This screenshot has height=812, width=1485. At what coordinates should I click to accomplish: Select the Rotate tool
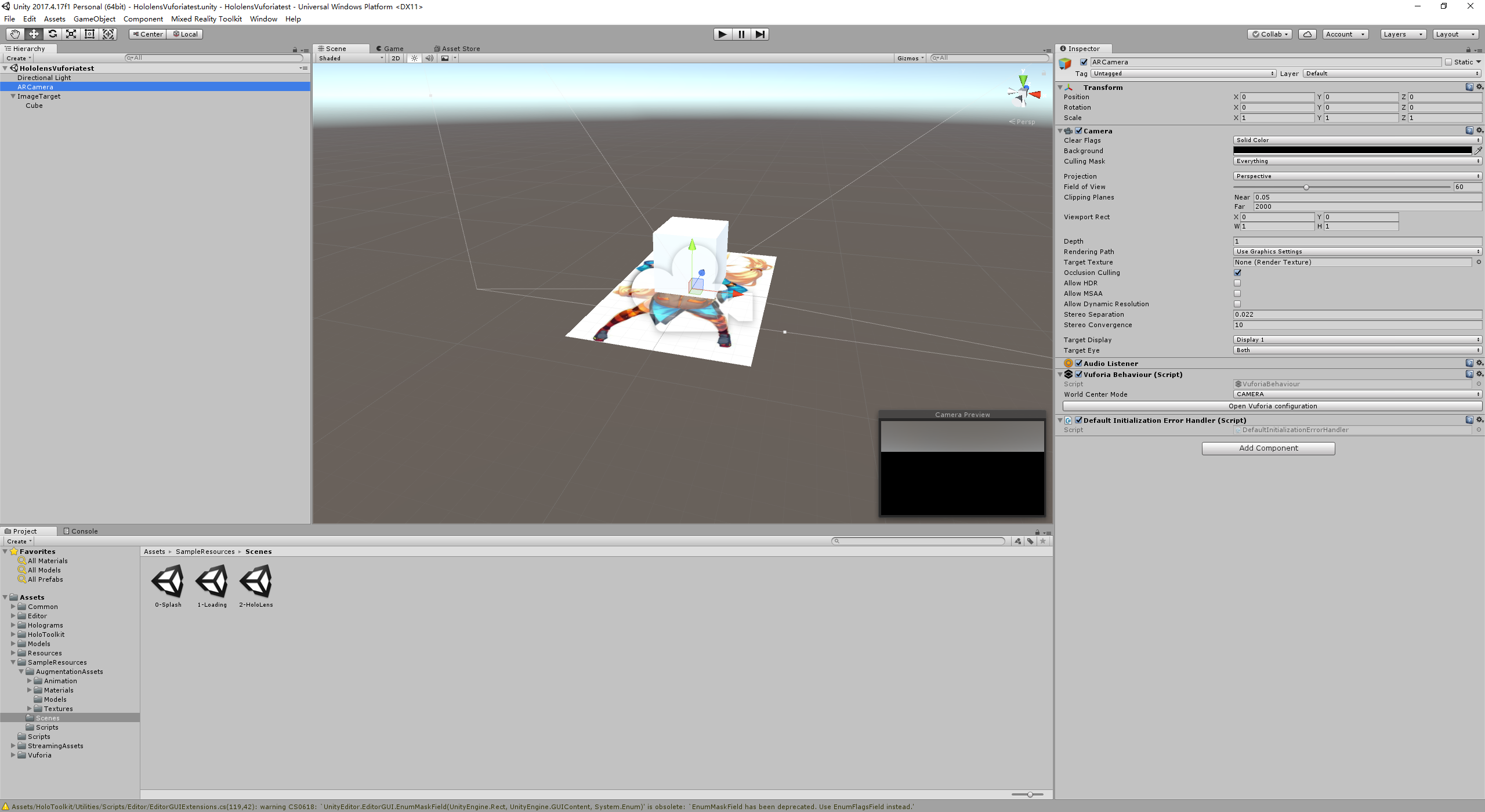[52, 34]
